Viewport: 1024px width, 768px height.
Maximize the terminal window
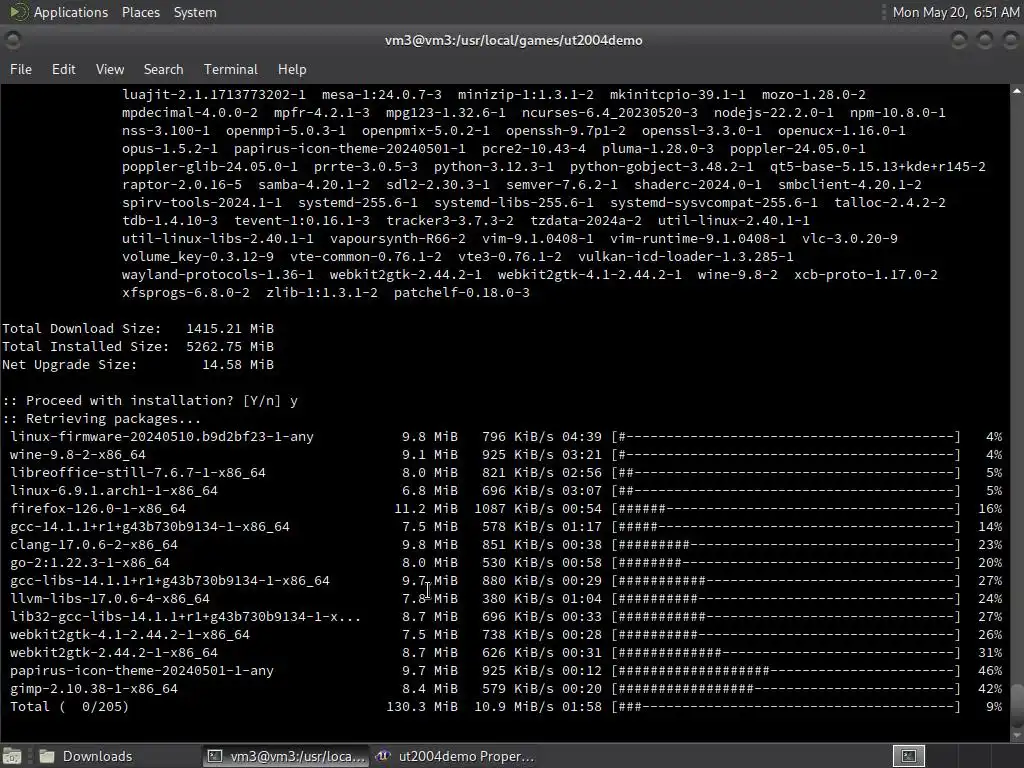point(985,40)
